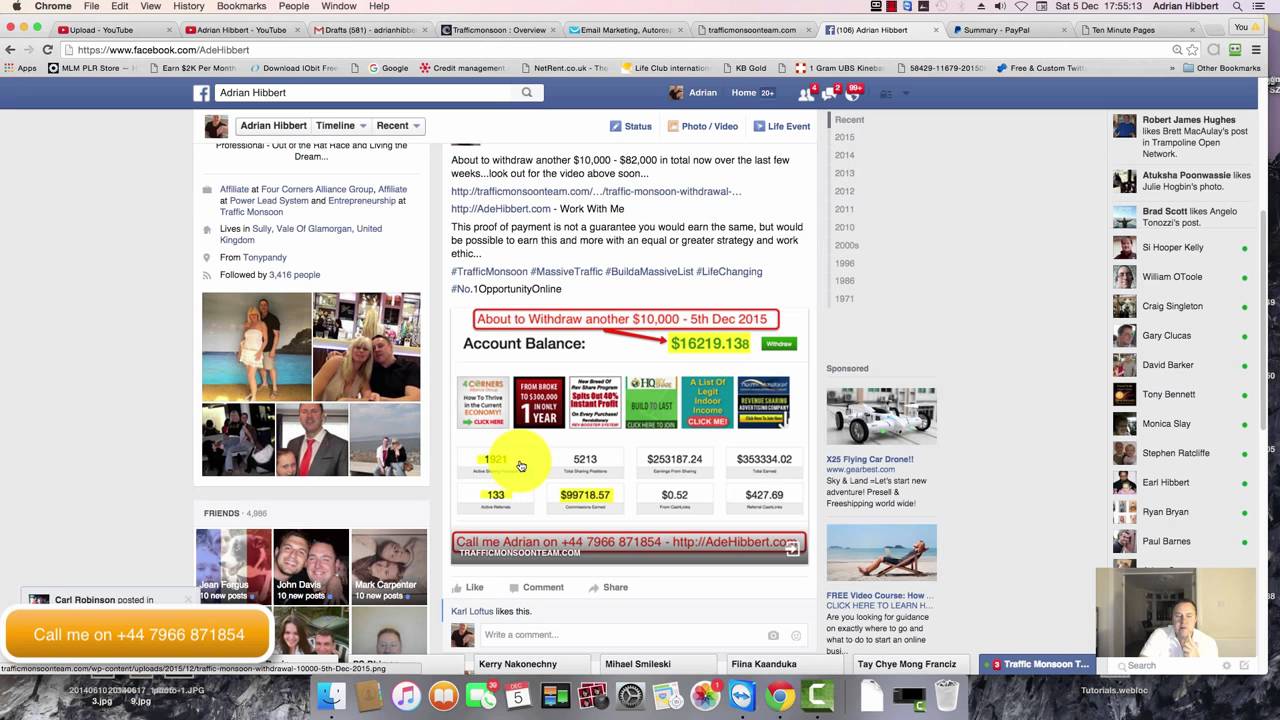Click Chrome's back arrow button
Screen dimensions: 1280x720
coord(10,50)
